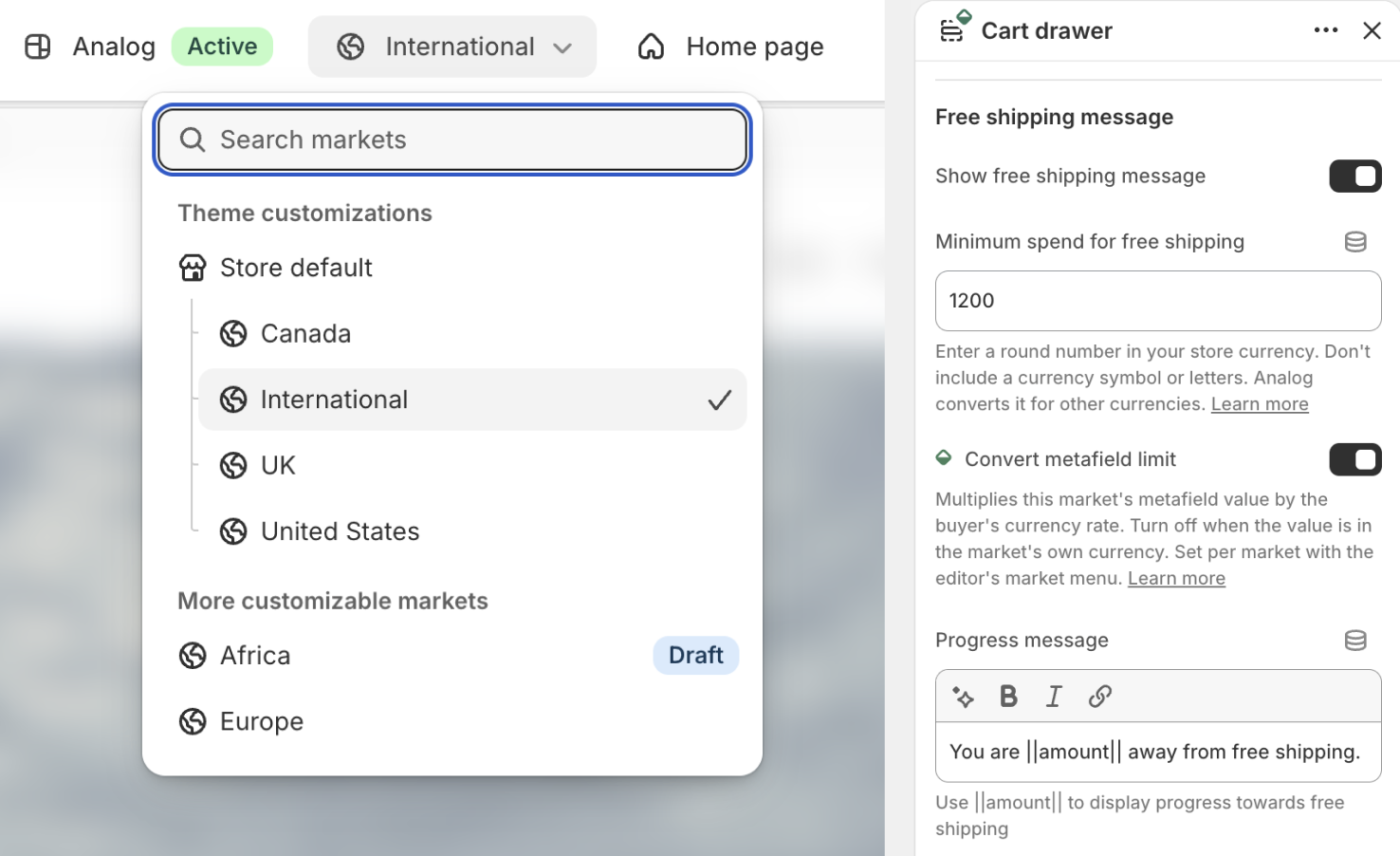Screen dimensions: 1400x856
Task: Click the Minimum spend input showing 1200
Action: (x=1158, y=301)
